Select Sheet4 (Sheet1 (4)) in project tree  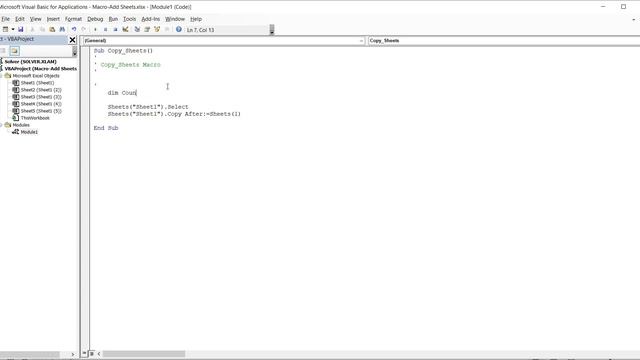pyautogui.click(x=41, y=104)
